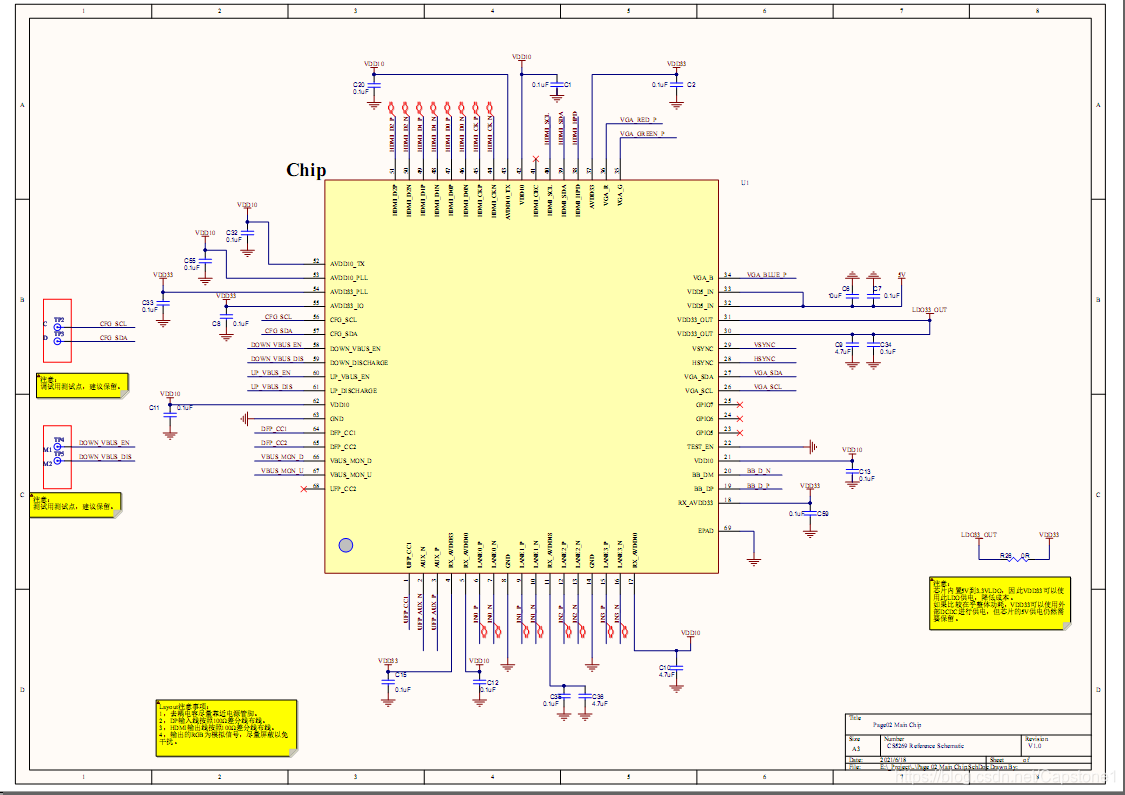The width and height of the screenshot is (1125, 795).
Task: Click the U1 designator label
Action: pyautogui.click(x=745, y=183)
